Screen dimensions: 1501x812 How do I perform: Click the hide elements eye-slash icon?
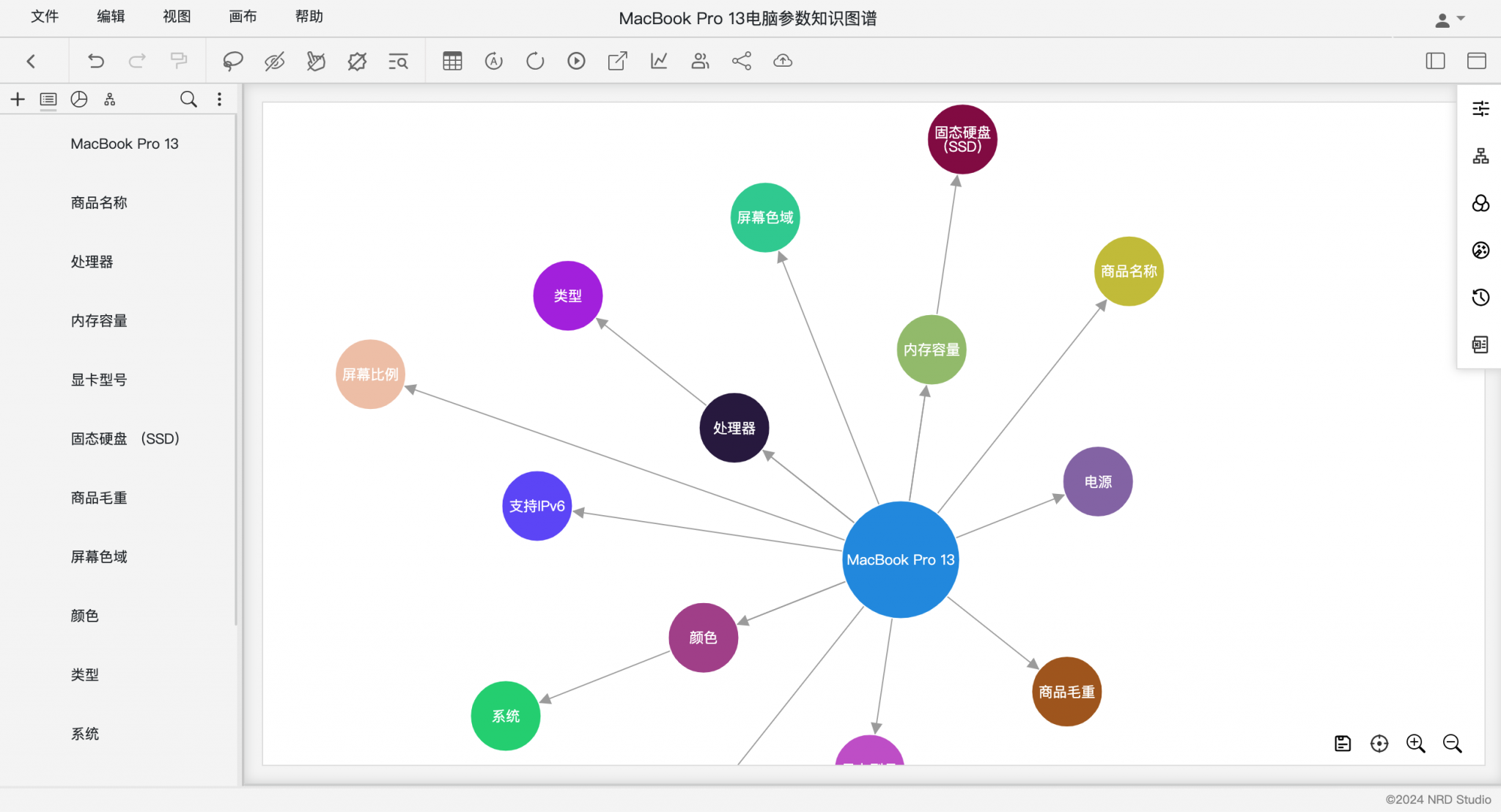pyautogui.click(x=274, y=61)
